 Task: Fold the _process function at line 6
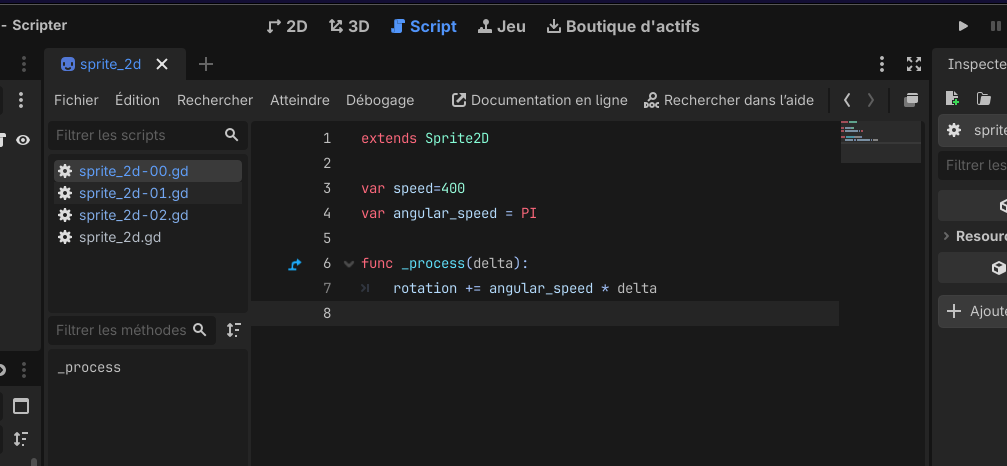[x=349, y=264]
